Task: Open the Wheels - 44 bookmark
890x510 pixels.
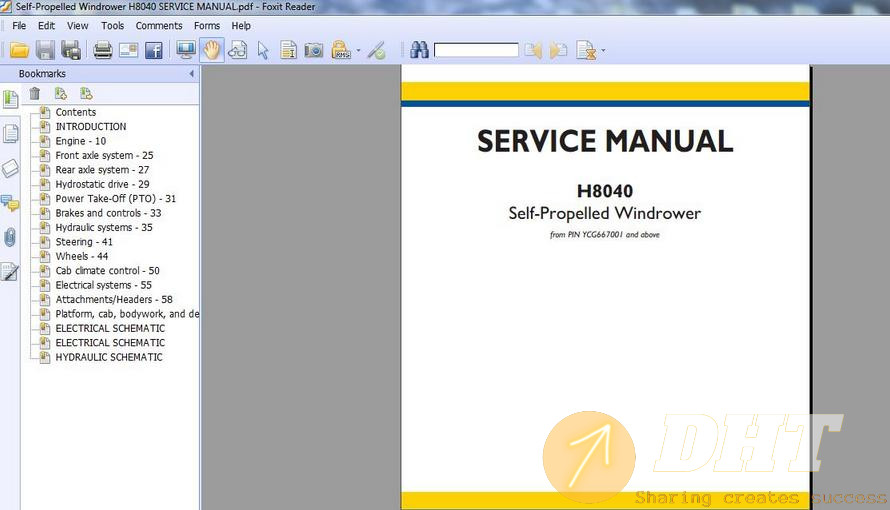Action: (82, 256)
